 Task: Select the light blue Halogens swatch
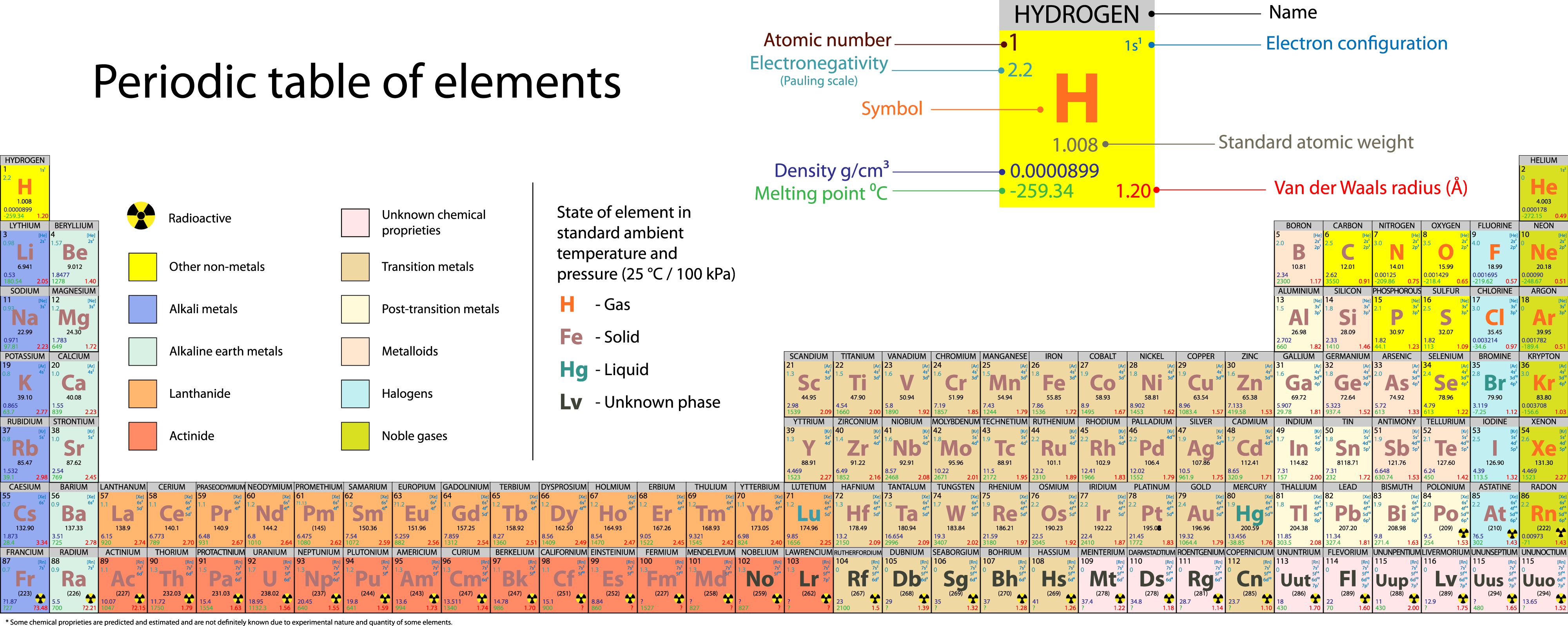[x=356, y=394]
